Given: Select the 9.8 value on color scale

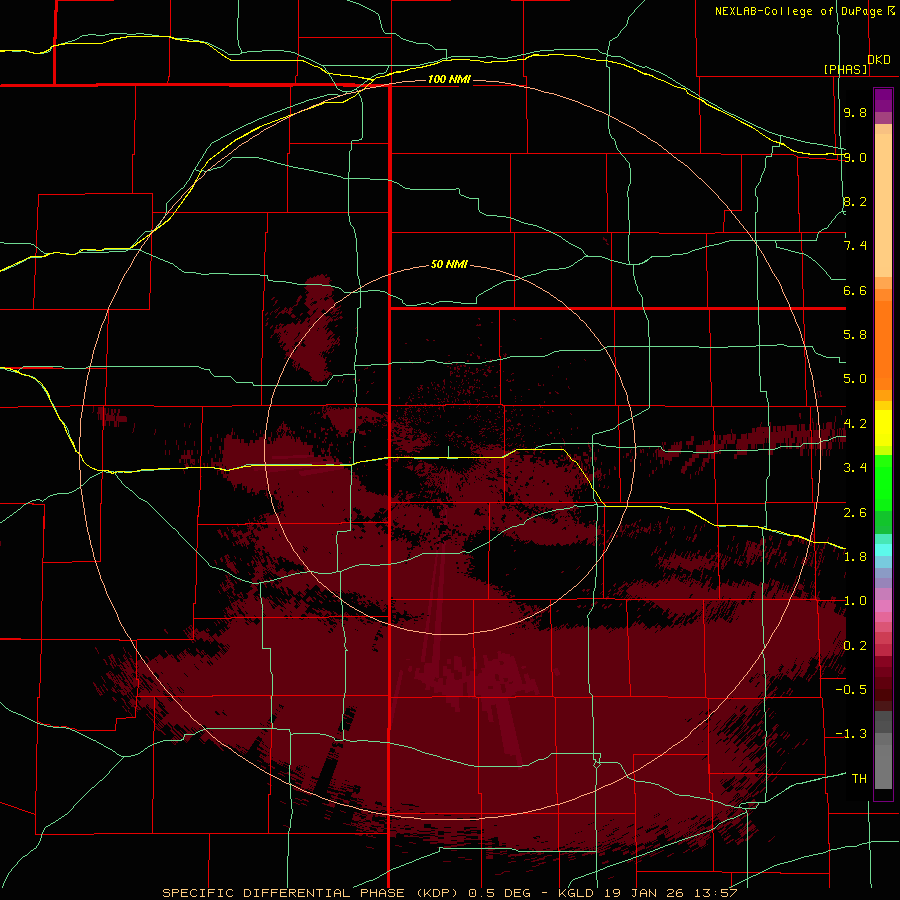Looking at the screenshot, I should [855, 112].
